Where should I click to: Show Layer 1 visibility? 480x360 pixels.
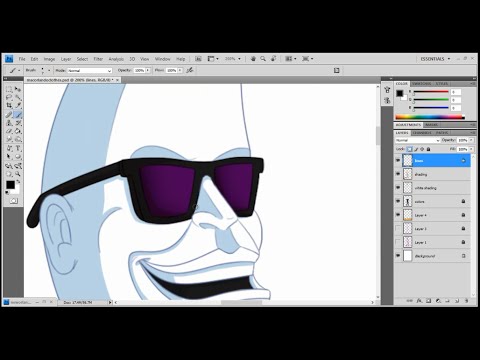tap(398, 242)
